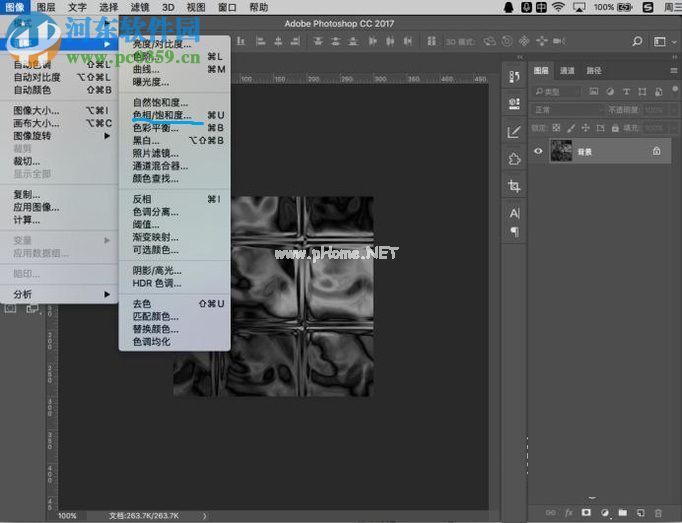The height and width of the screenshot is (523, 682).
Task: Click the delete layer trash icon
Action: click(x=656, y=512)
